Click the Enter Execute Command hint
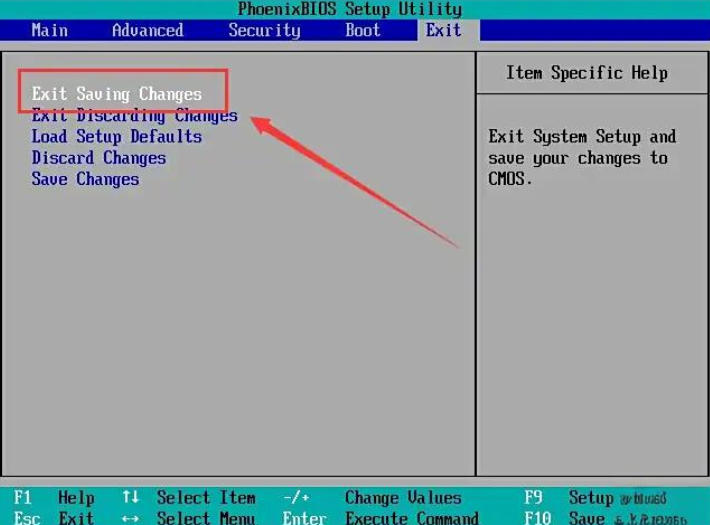The height and width of the screenshot is (525, 710). (381, 518)
